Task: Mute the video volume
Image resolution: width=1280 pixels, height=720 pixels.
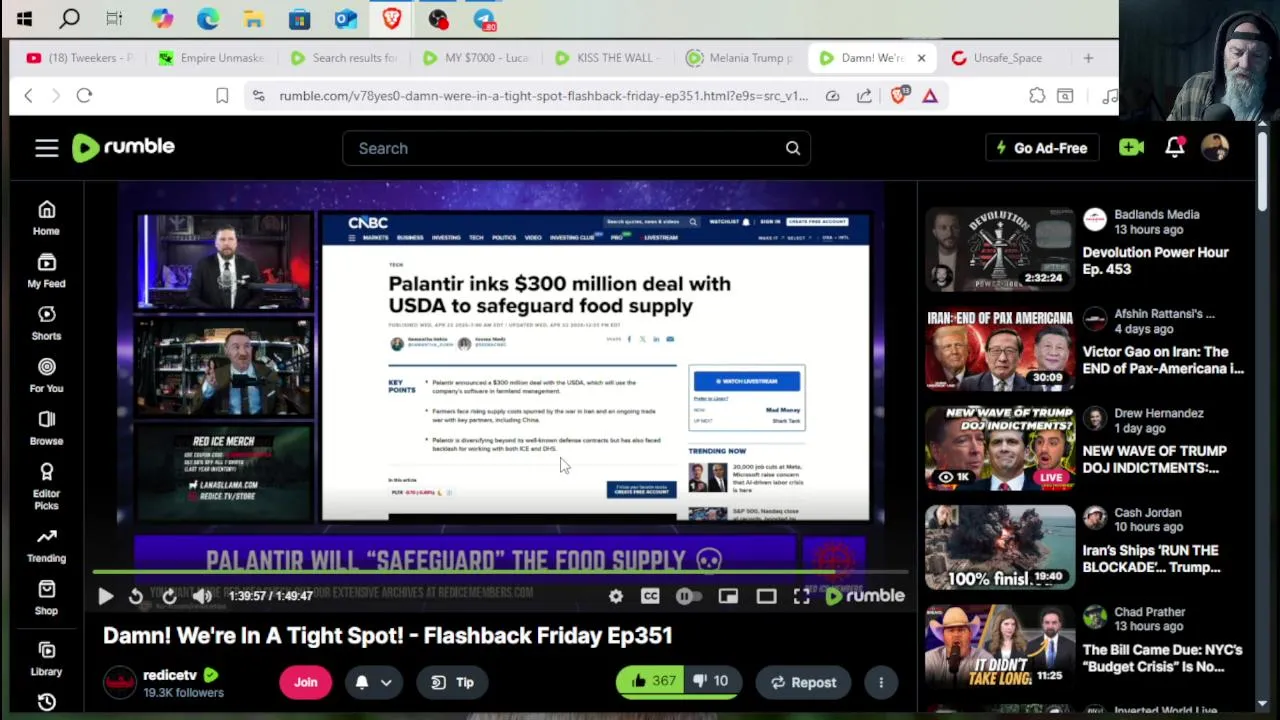Action: [202, 596]
